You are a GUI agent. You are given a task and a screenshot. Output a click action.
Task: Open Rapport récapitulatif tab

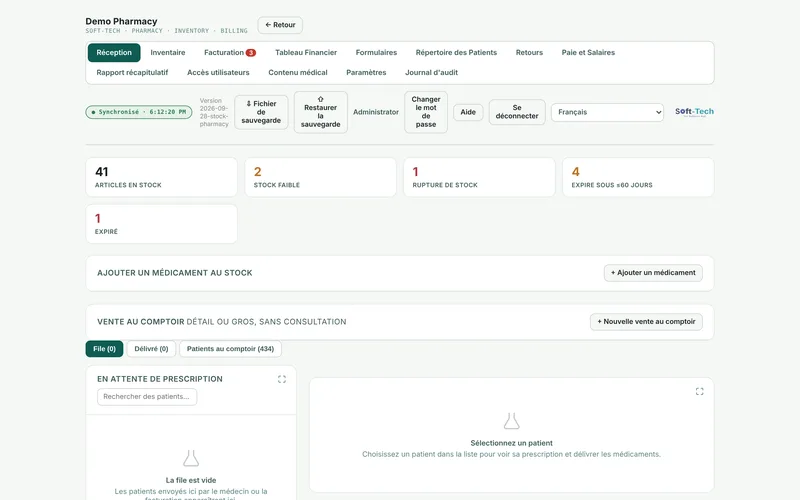pyautogui.click(x=132, y=72)
